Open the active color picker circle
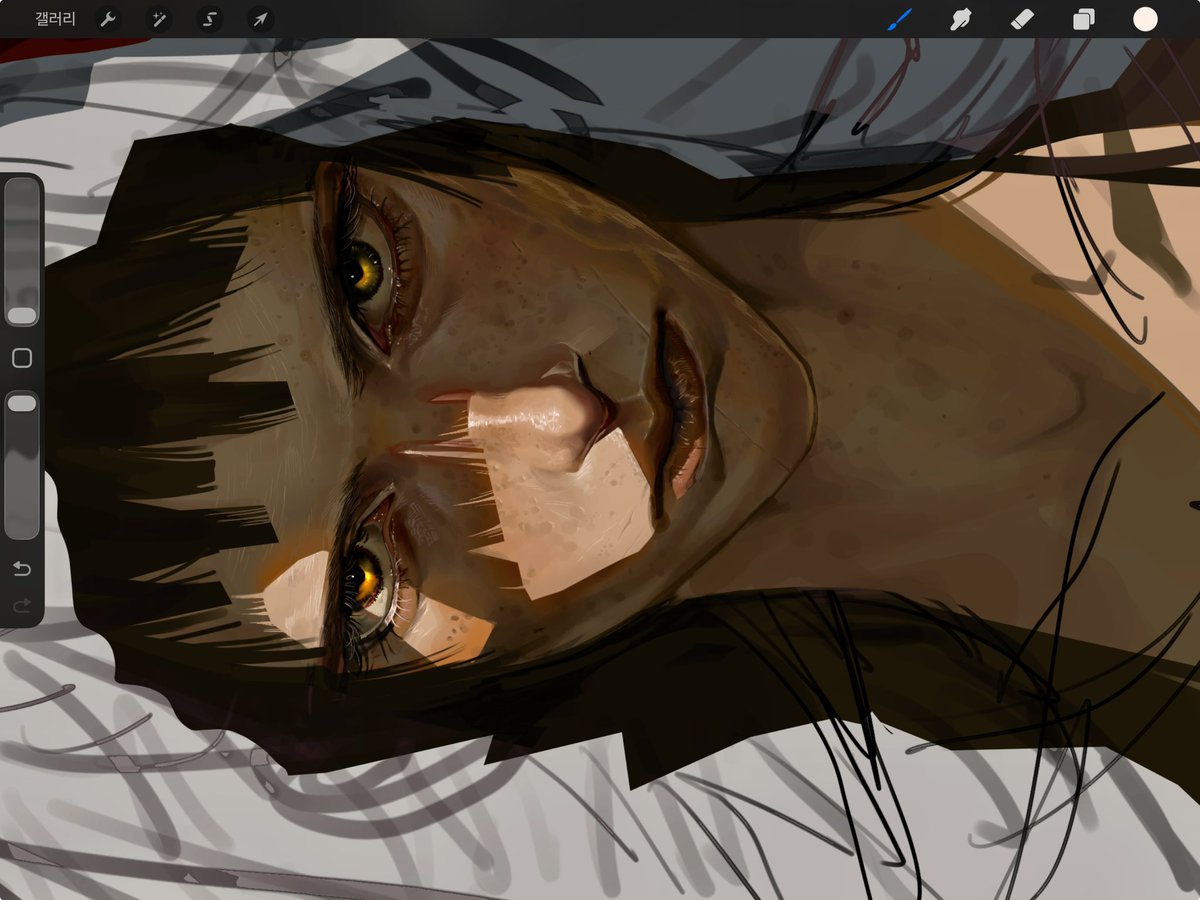 1145,19
